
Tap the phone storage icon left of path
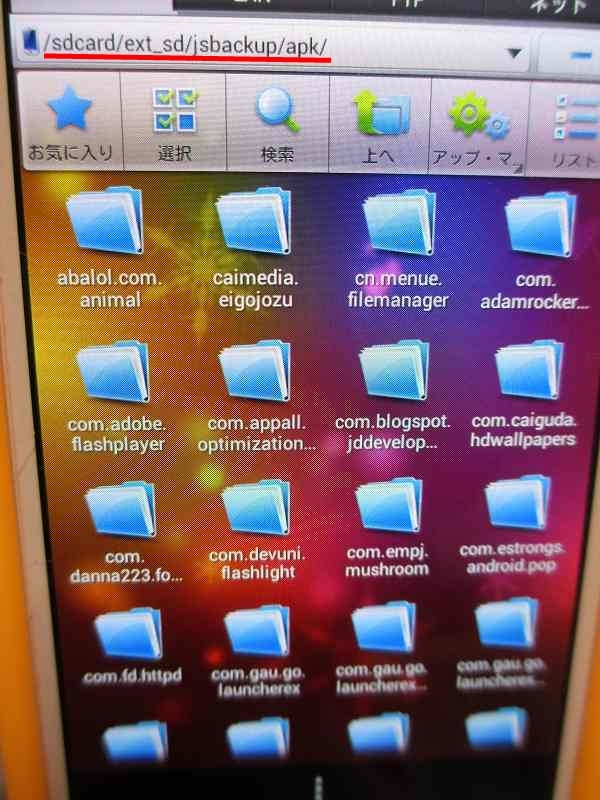(x=31, y=42)
